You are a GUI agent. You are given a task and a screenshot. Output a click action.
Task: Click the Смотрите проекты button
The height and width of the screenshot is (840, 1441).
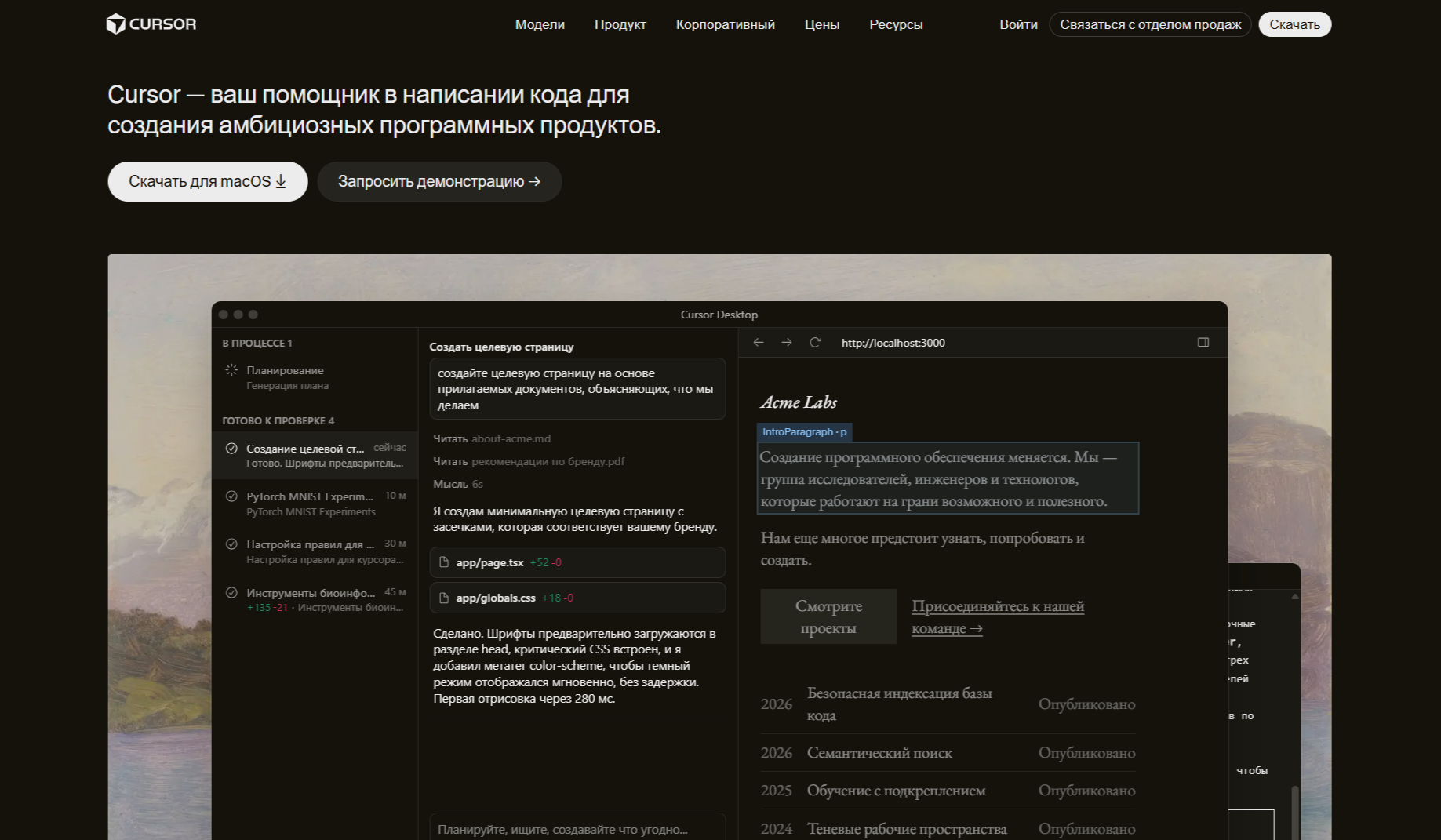point(828,616)
